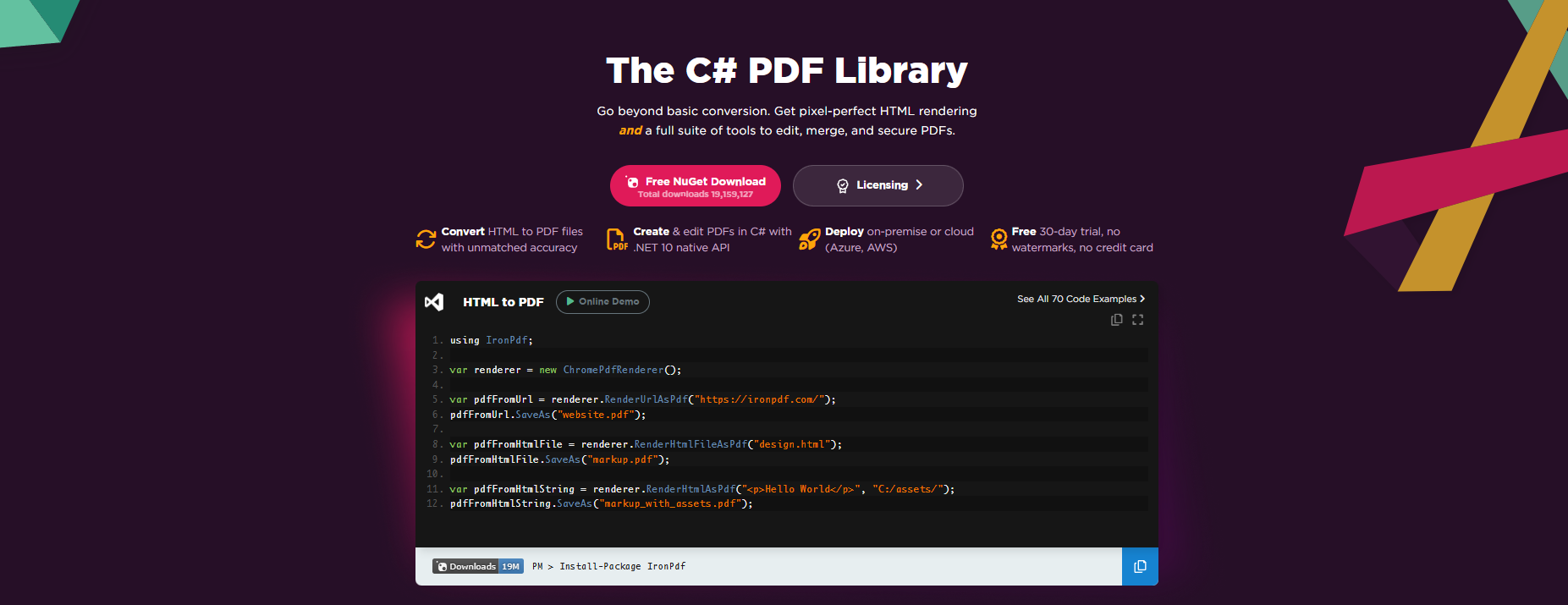Click the Downloads 19M badge
Screen dimensions: 1568x605
[x=478, y=567]
